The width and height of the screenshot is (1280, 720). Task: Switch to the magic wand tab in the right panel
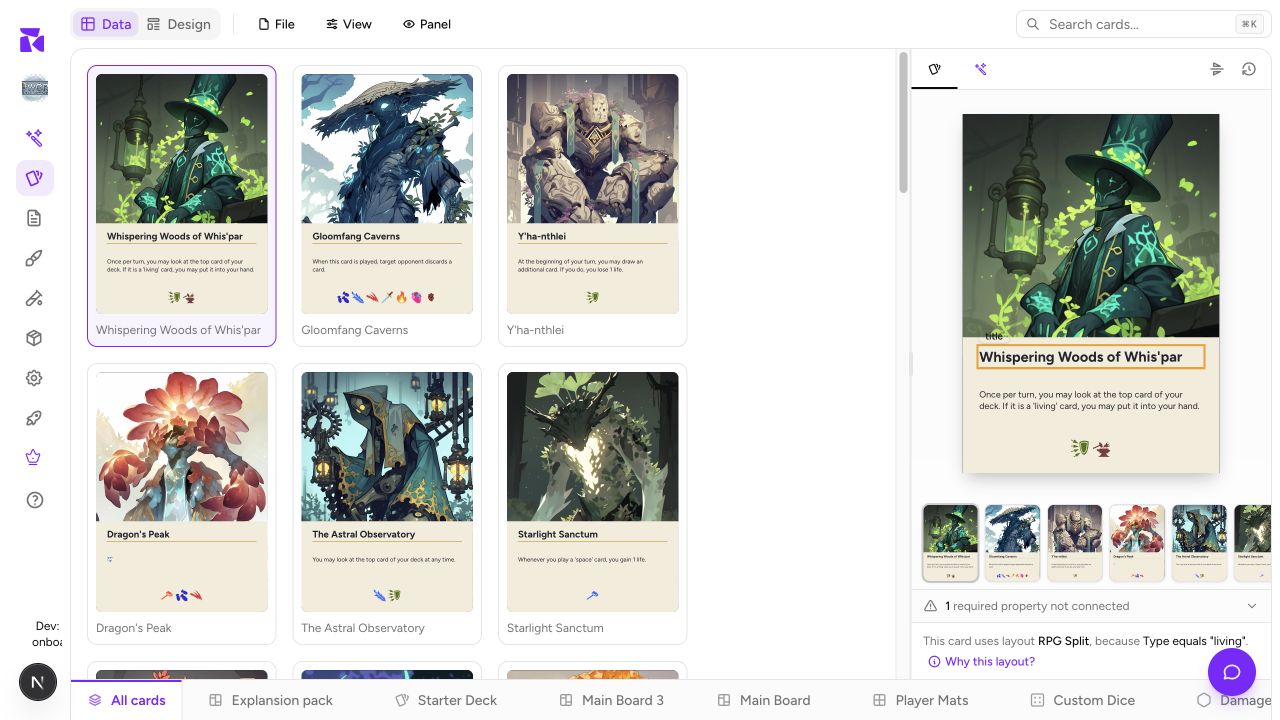point(981,69)
